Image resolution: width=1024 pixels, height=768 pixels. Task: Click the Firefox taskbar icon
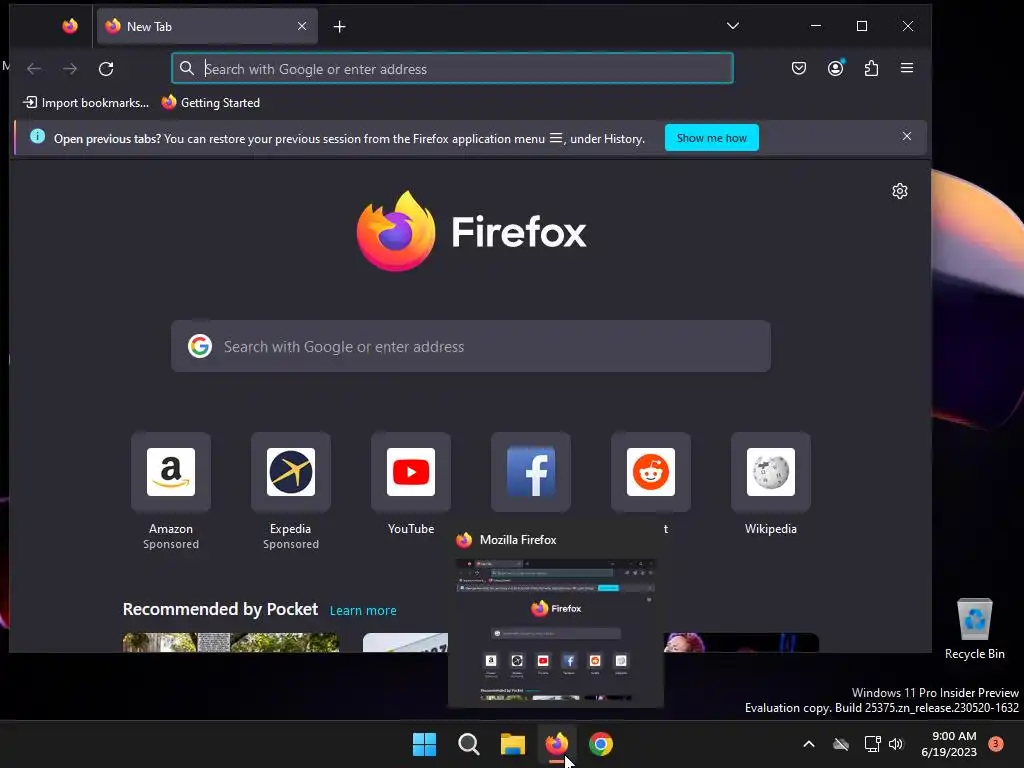pos(557,744)
